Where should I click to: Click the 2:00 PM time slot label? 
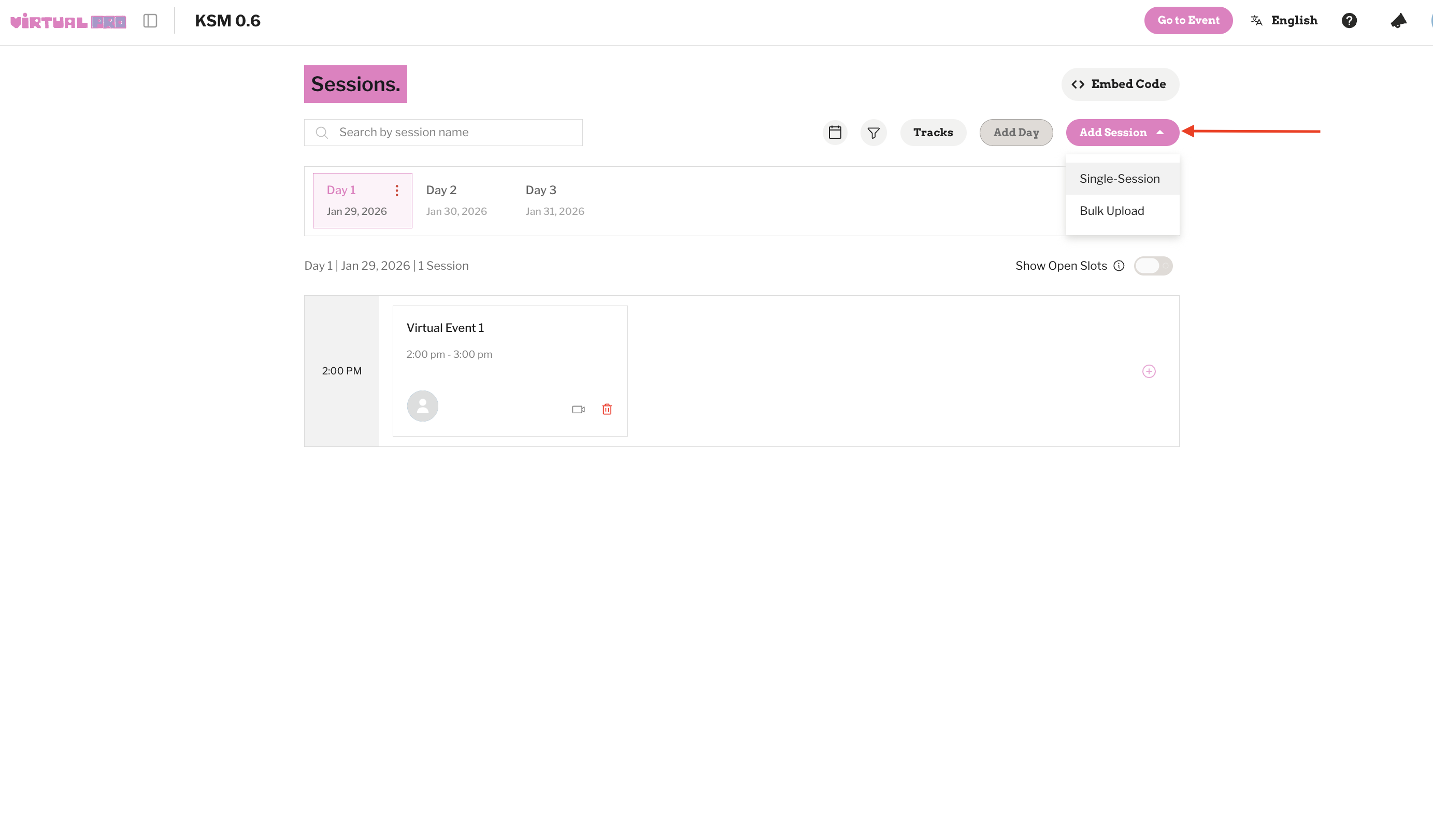341,371
